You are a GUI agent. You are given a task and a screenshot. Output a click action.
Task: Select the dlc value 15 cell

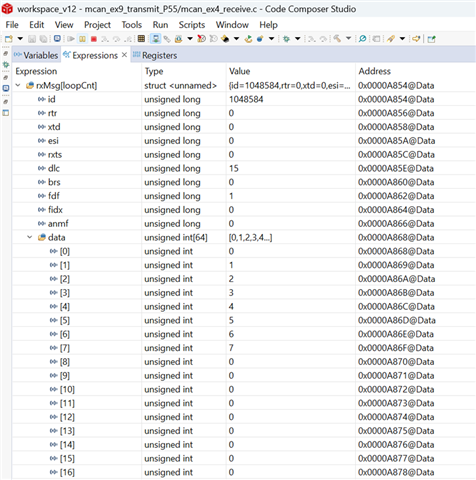click(x=291, y=168)
